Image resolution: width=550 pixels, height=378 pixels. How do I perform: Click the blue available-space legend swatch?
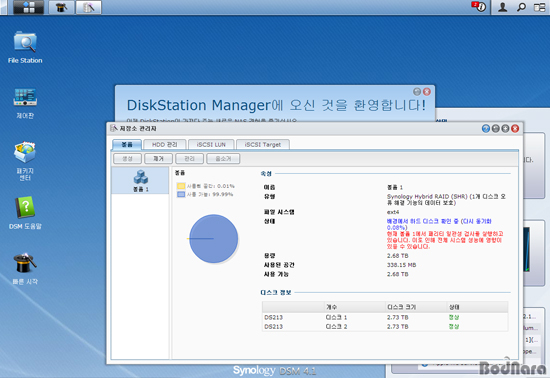tap(181, 194)
